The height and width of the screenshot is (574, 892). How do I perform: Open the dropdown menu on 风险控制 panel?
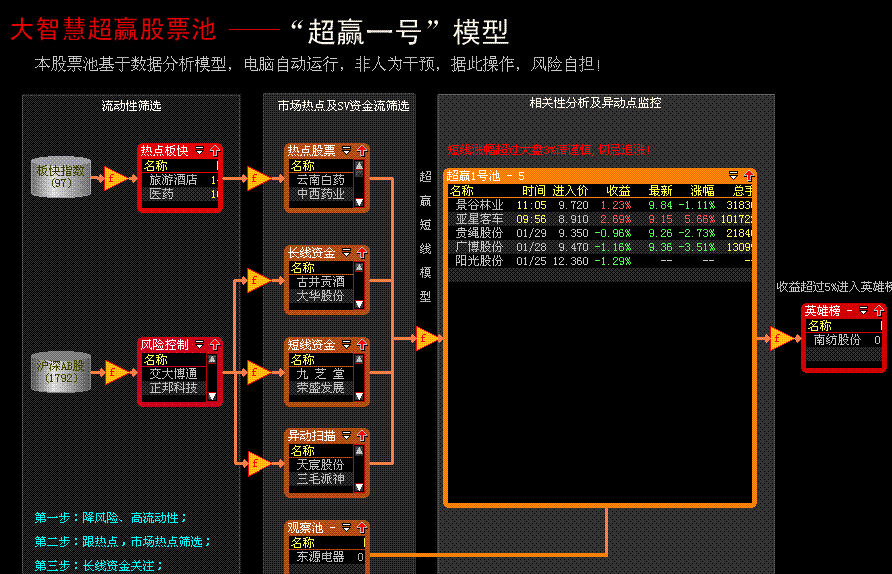pos(200,344)
